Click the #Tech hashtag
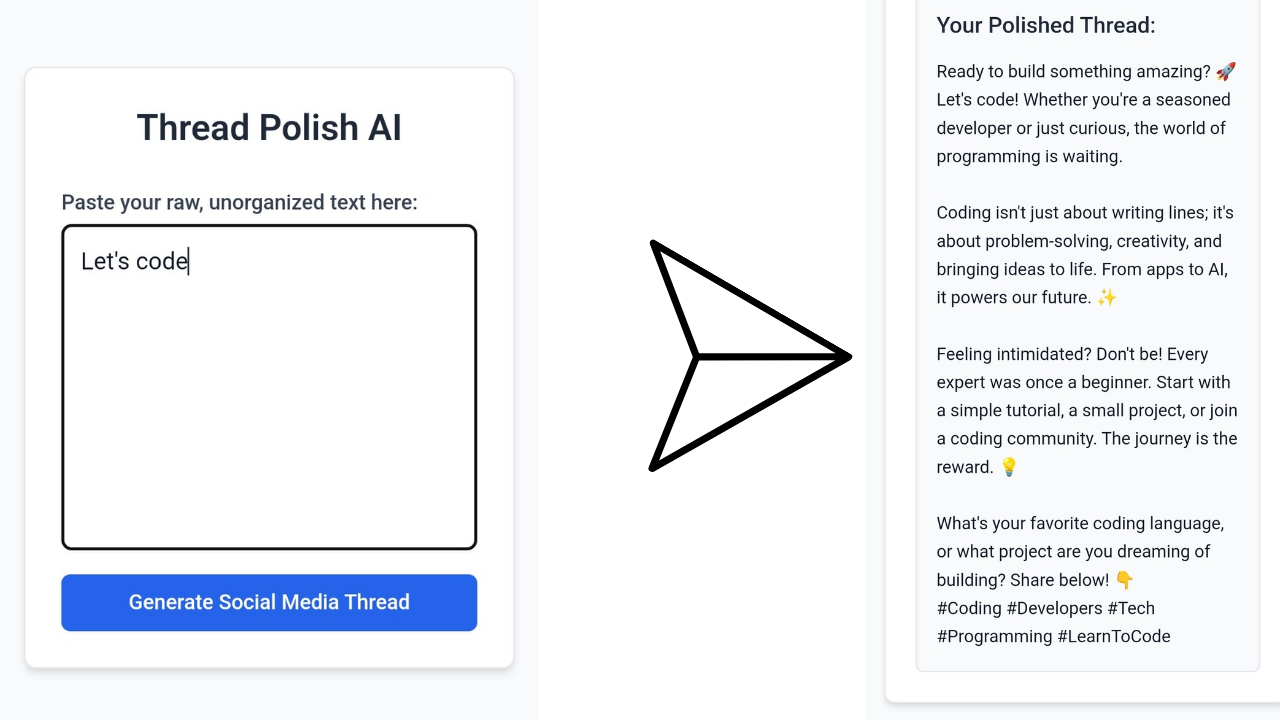Viewport: 1280px width, 720px height. 1133,608
